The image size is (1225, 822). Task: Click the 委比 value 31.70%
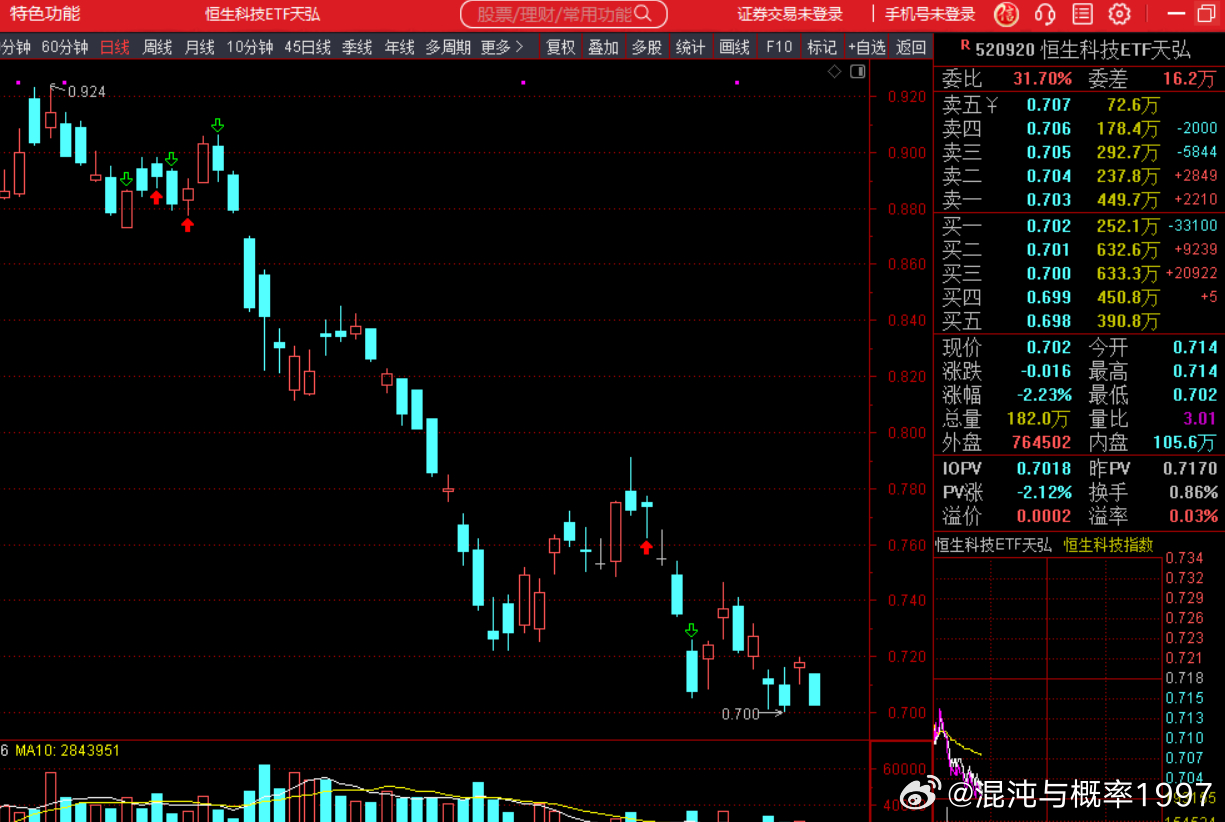point(1043,79)
